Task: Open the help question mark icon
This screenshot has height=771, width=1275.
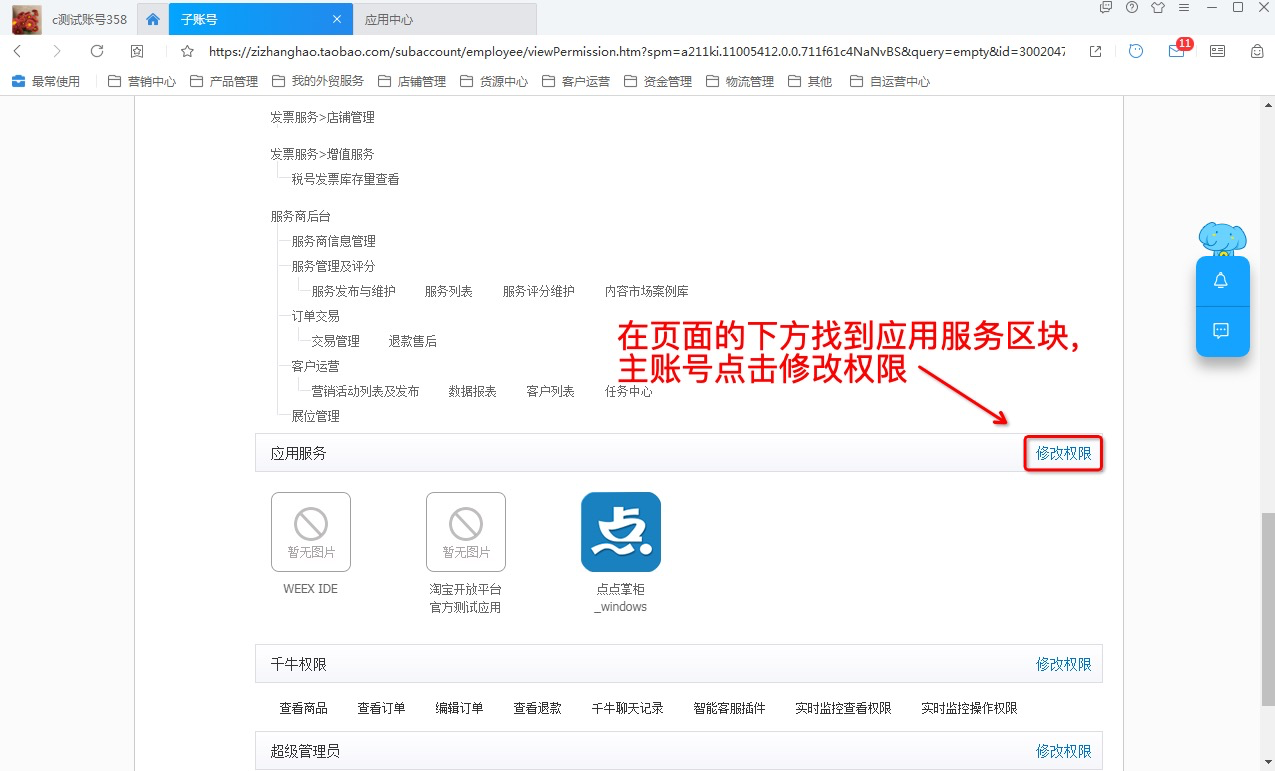Action: point(1132,7)
